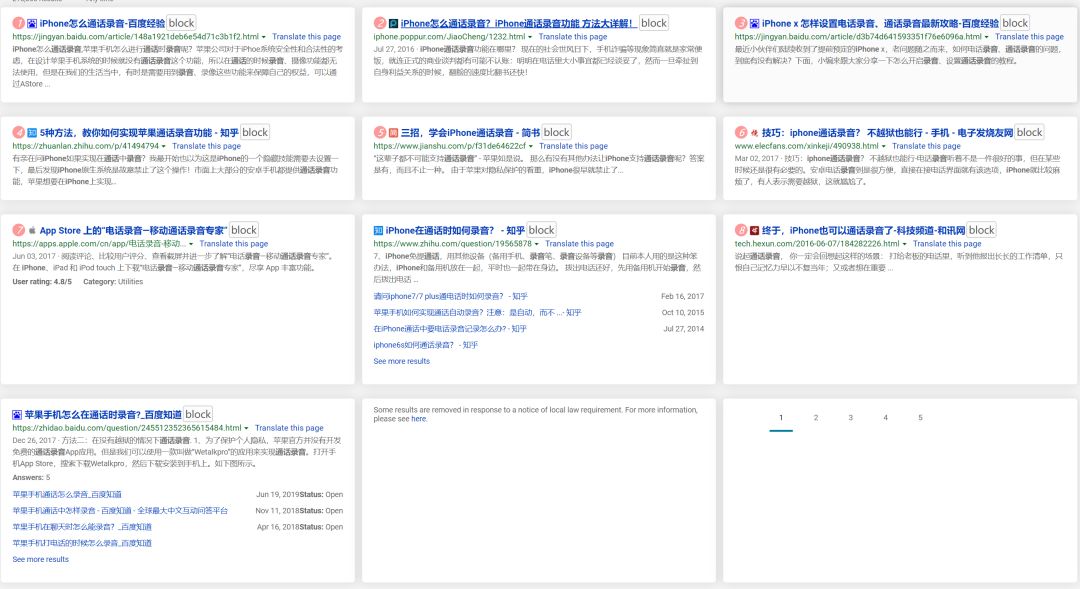Screen dimensions: 1080x589
Task: Open the dropdown arrow after the zhihu.com/question URL
Action: (x=537, y=245)
